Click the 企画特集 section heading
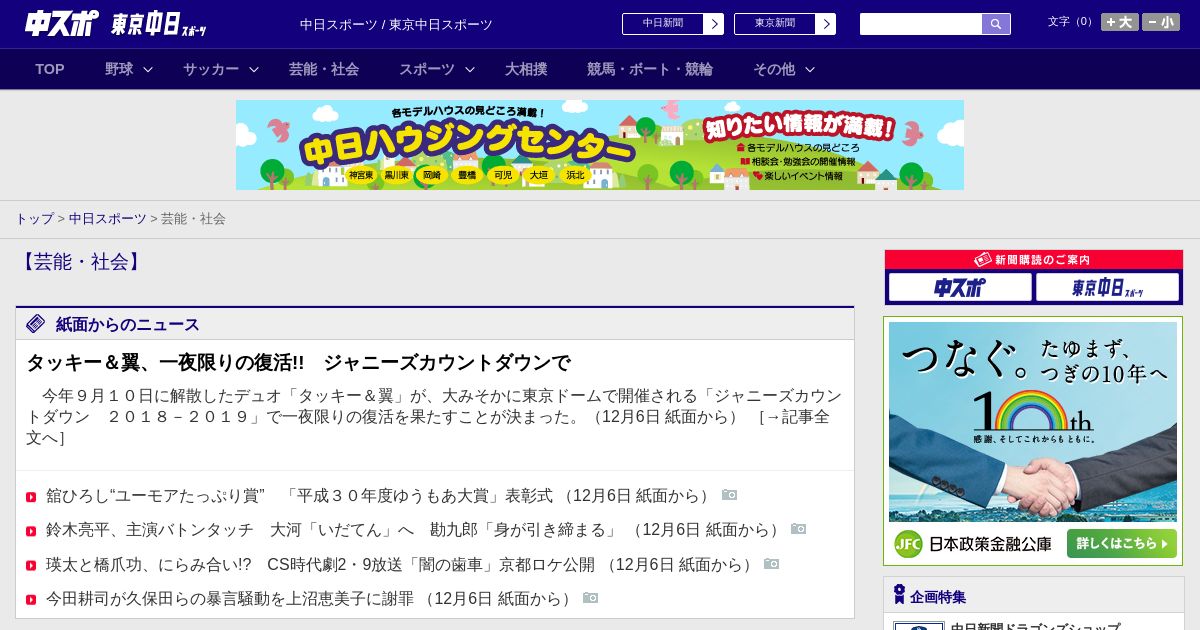The height and width of the screenshot is (630, 1200). [938, 597]
